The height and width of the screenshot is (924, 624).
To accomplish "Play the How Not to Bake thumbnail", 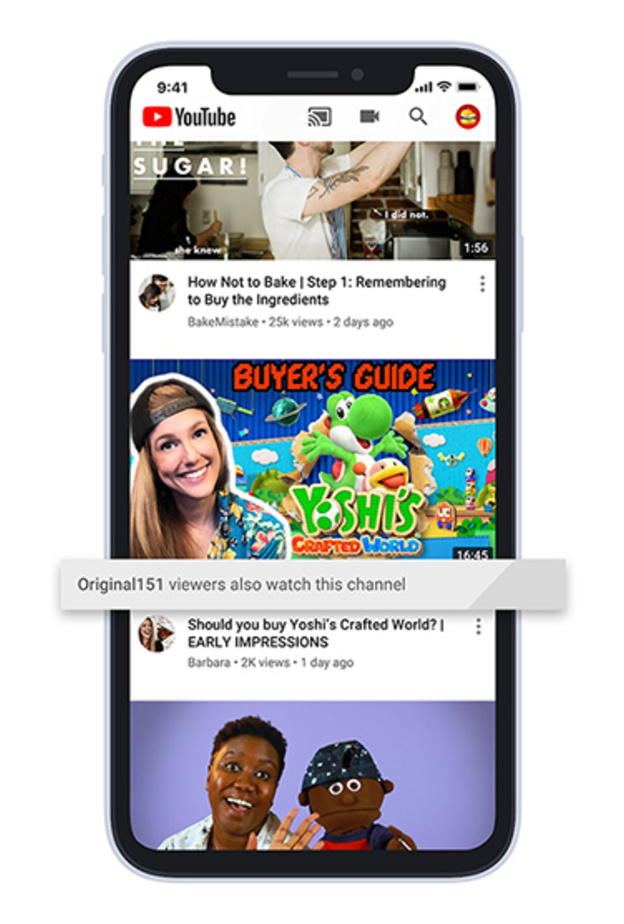I will pyautogui.click(x=312, y=200).
